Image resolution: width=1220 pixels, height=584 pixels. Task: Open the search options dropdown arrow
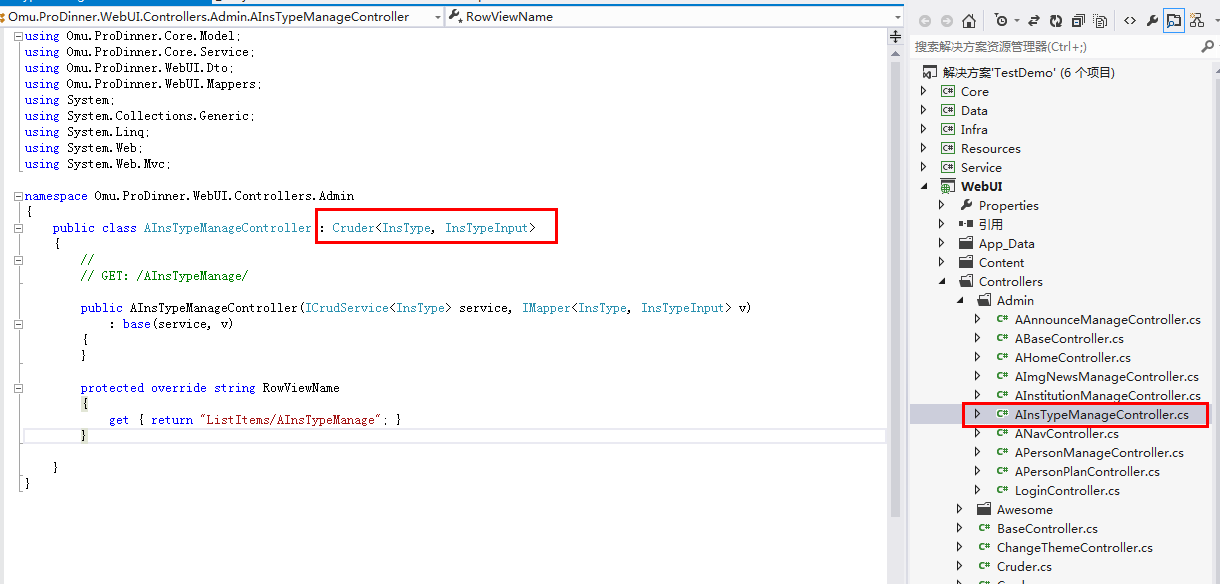(x=1217, y=47)
